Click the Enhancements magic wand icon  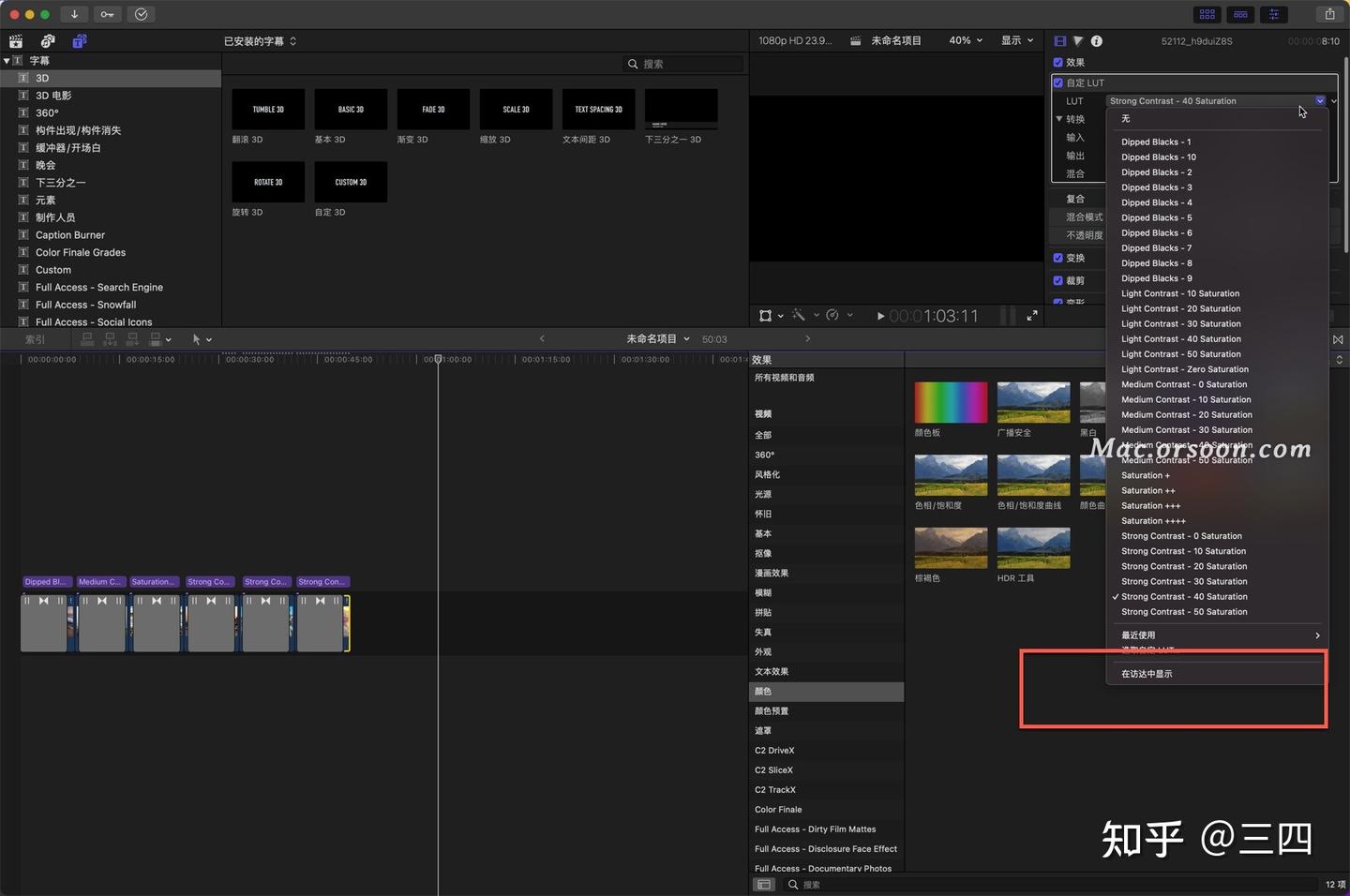(x=802, y=315)
